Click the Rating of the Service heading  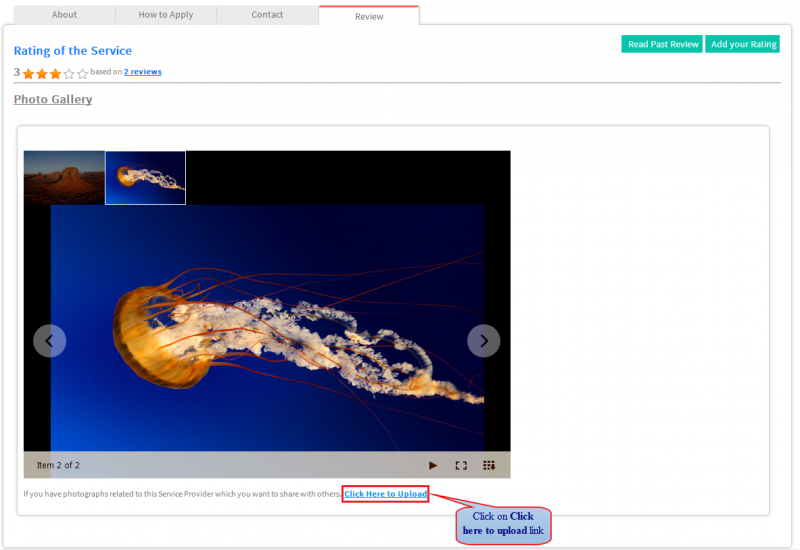point(73,51)
